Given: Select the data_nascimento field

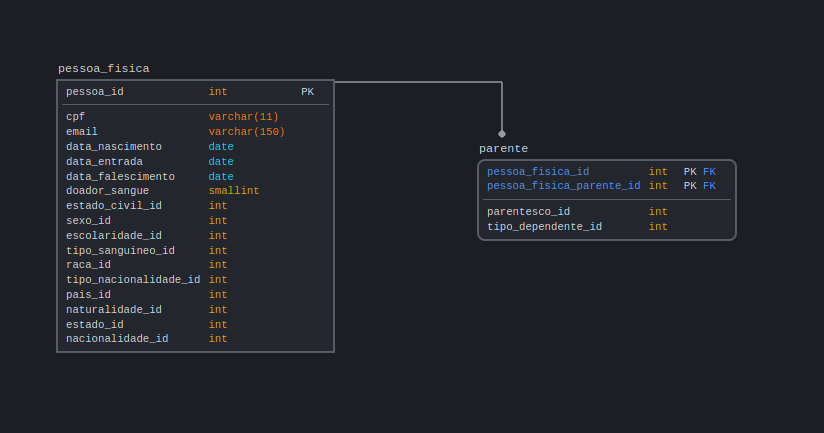Looking at the screenshot, I should point(195,147).
